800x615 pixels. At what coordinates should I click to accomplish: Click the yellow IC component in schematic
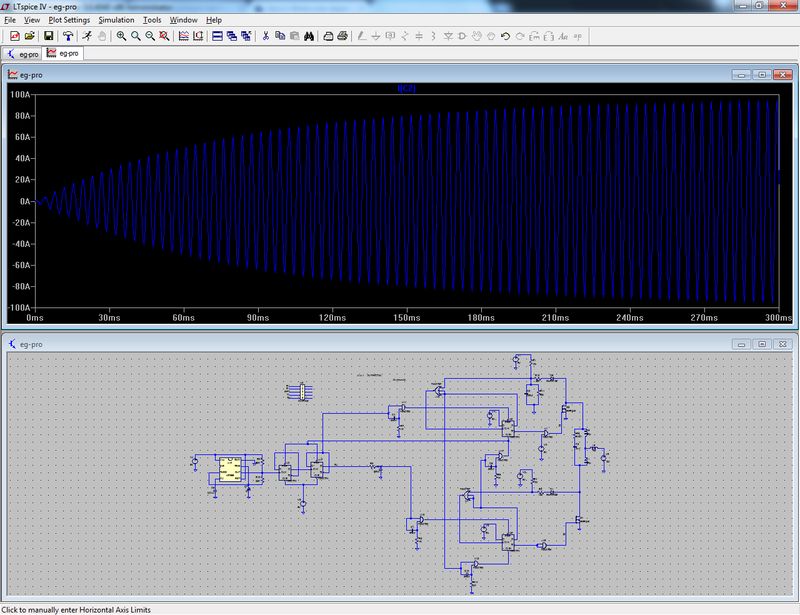point(230,469)
